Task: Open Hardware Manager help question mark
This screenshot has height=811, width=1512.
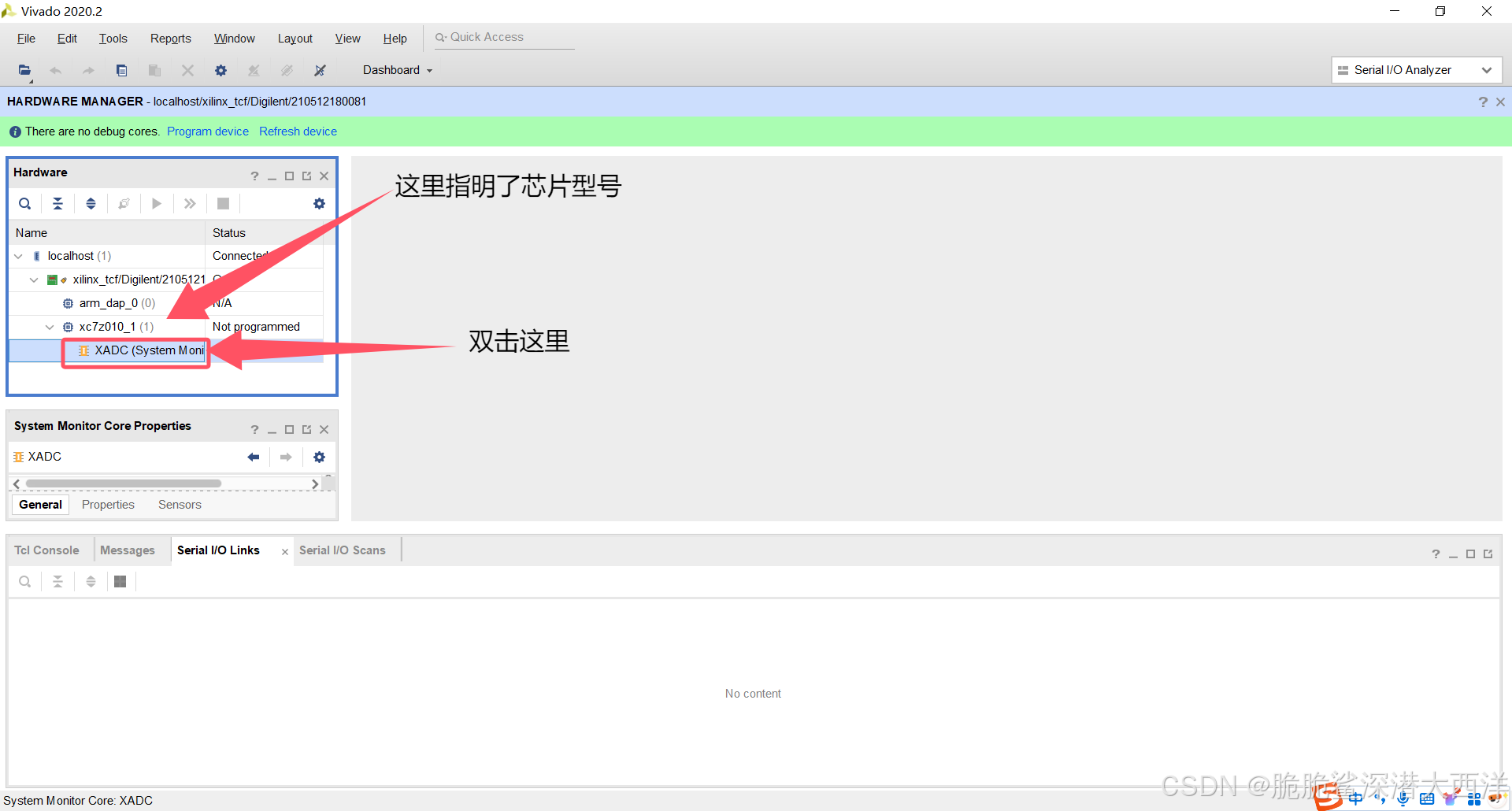Action: click(x=1483, y=102)
